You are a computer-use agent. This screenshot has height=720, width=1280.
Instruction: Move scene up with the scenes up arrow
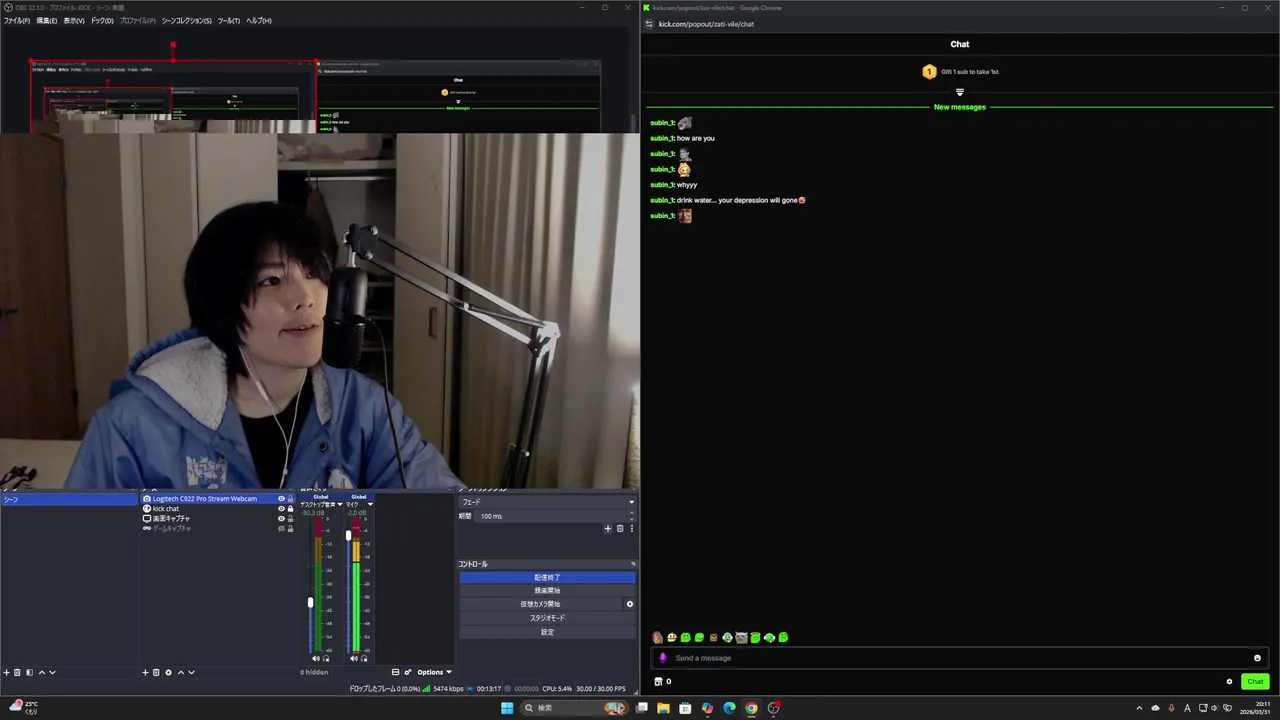tap(41, 672)
